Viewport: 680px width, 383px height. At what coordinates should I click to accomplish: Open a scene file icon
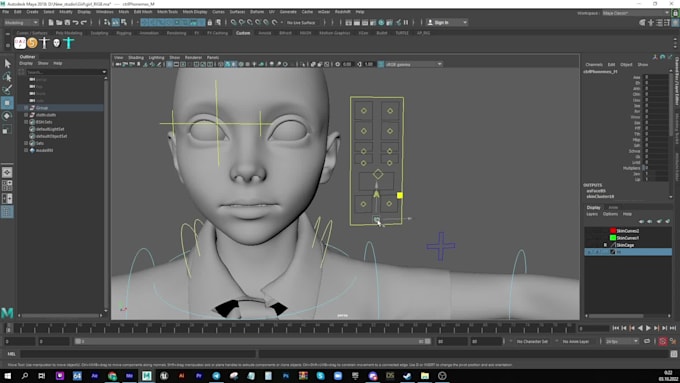(59, 22)
